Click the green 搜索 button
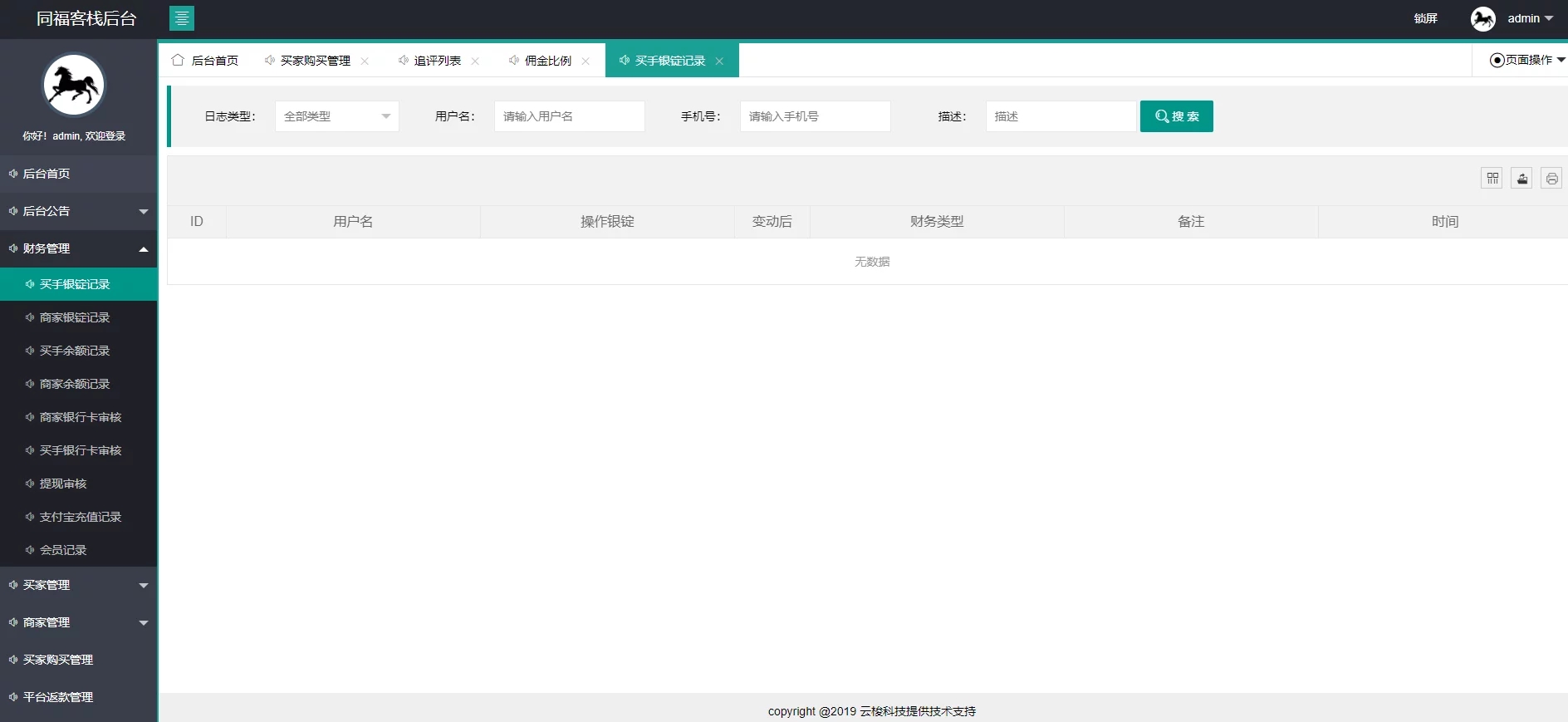Image resolution: width=1568 pixels, height=722 pixels. pyautogui.click(x=1176, y=116)
